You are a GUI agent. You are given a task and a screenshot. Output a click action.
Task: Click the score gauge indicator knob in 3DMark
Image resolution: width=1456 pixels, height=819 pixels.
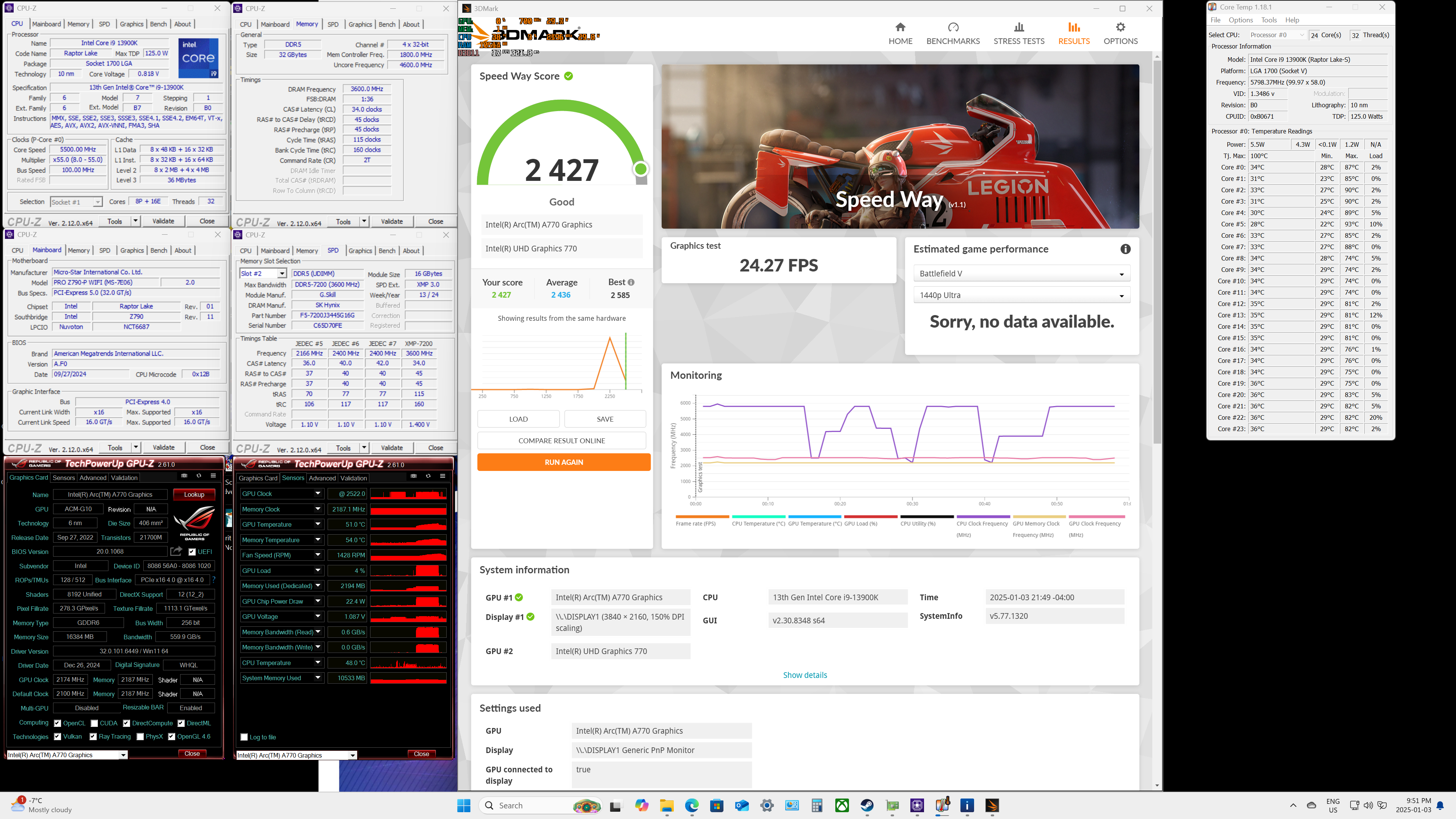coord(640,168)
